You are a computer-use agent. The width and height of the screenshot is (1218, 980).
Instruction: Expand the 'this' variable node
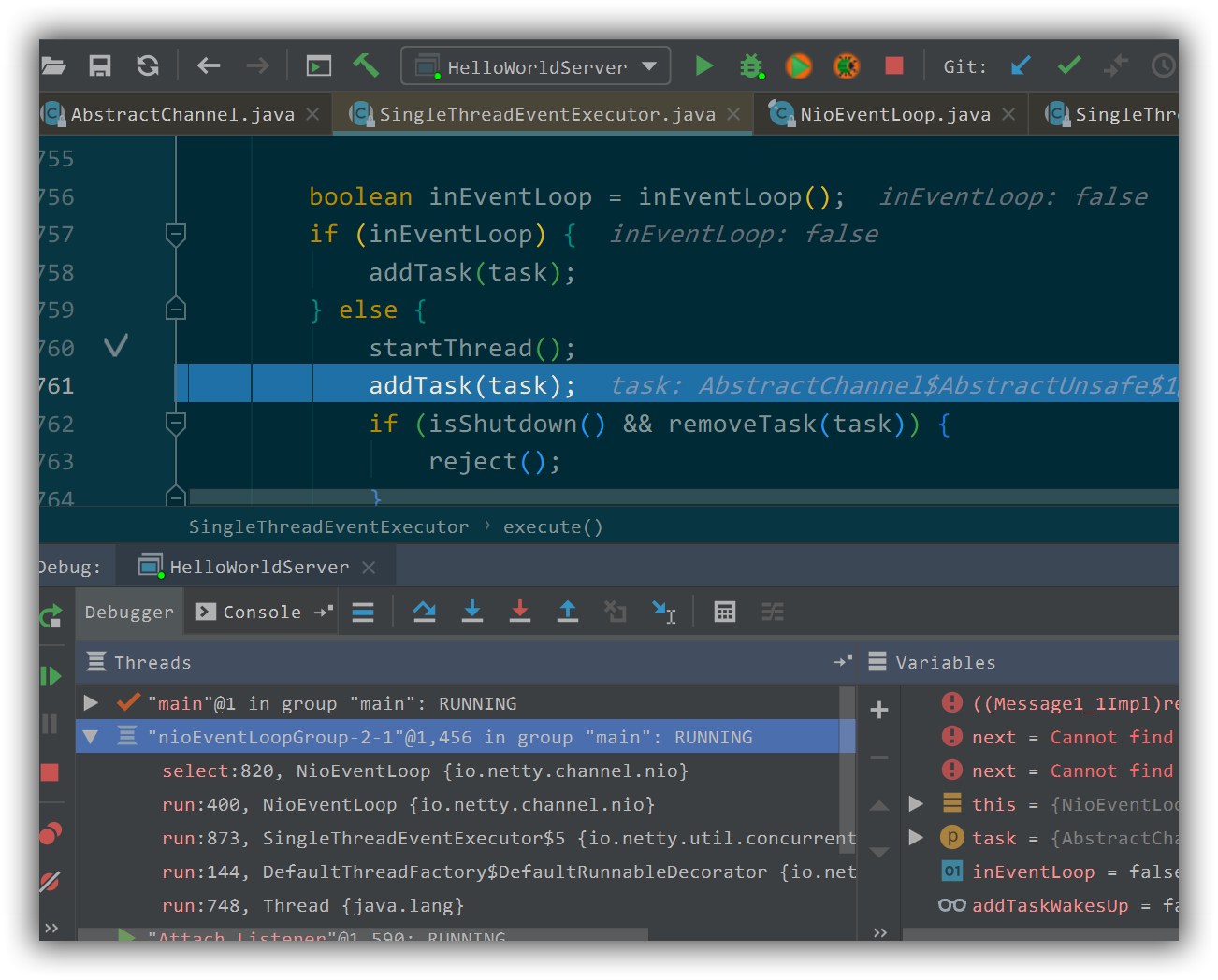(x=917, y=804)
